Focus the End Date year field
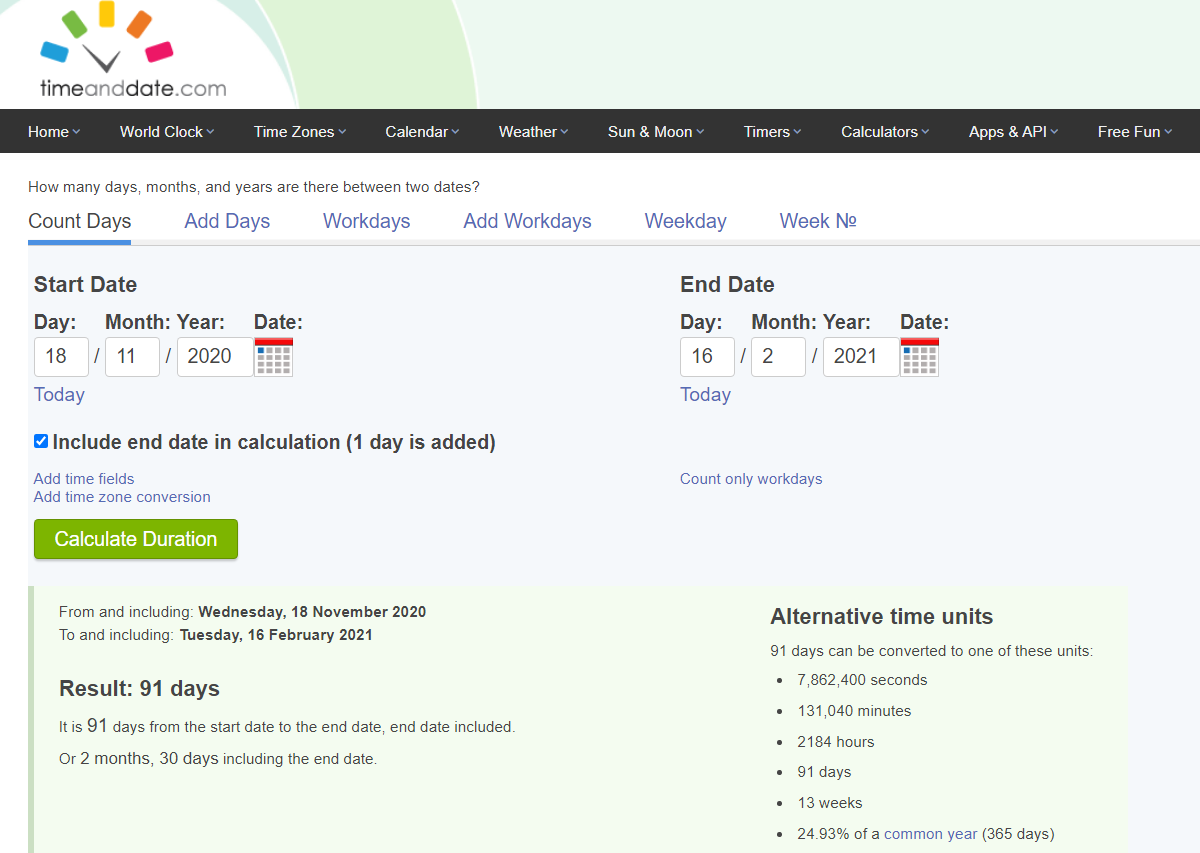Image resolution: width=1200 pixels, height=853 pixels. tap(860, 357)
